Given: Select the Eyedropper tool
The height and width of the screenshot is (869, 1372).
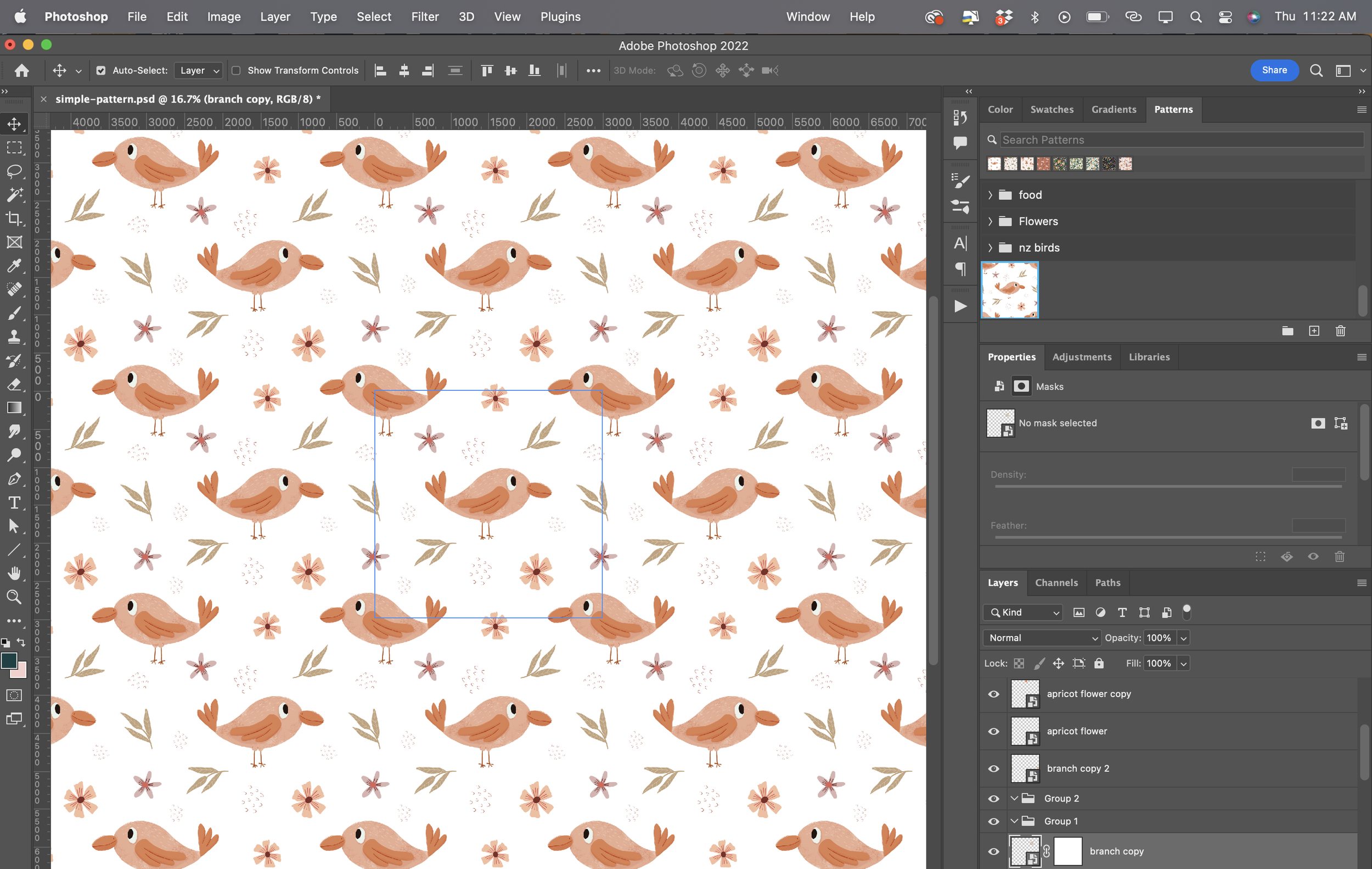Looking at the screenshot, I should [x=14, y=266].
